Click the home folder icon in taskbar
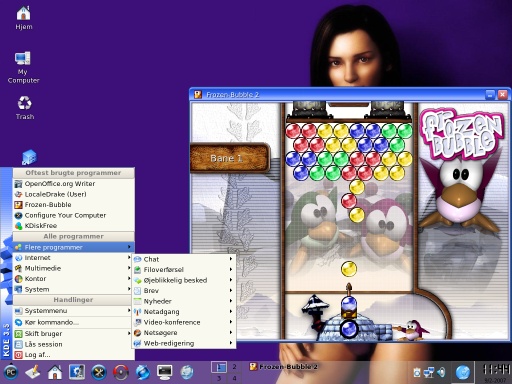Screen dimensions: 512x384 (x=55, y=372)
